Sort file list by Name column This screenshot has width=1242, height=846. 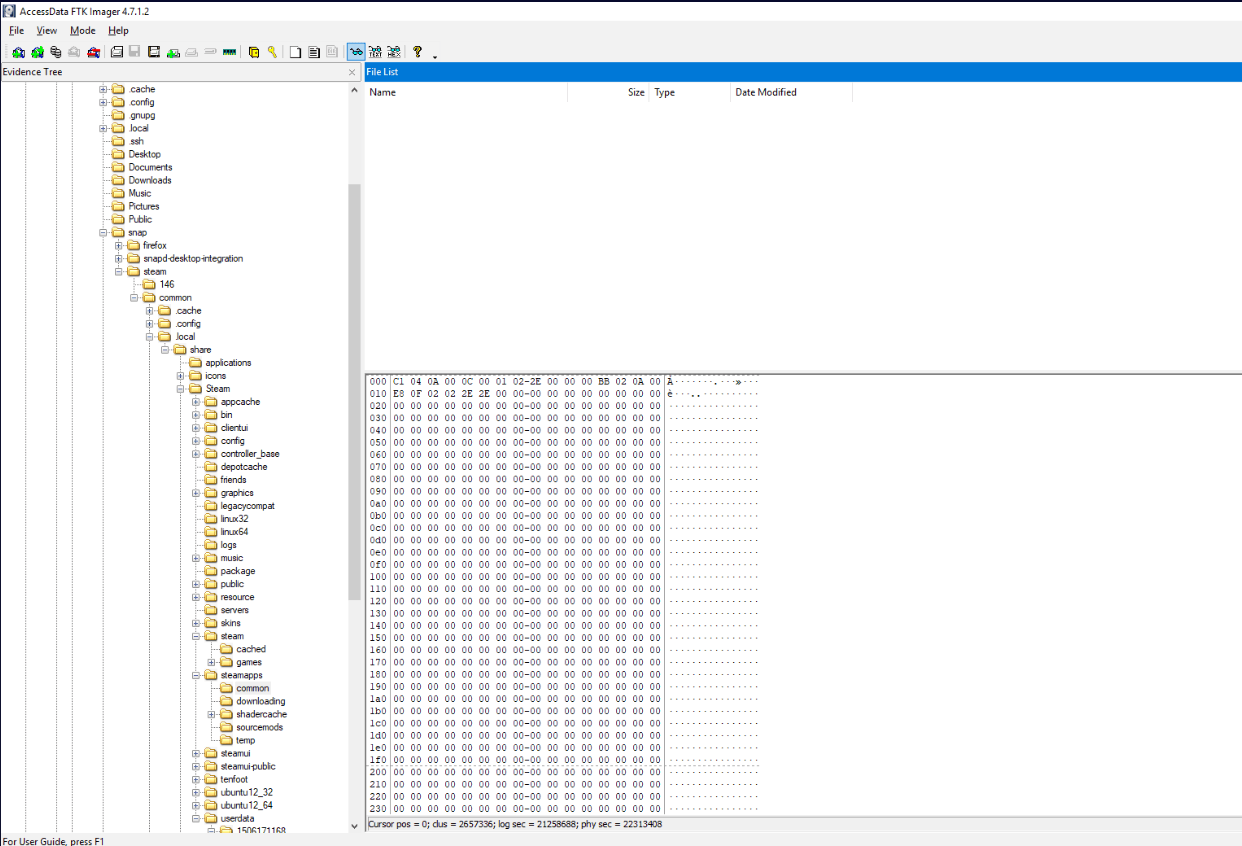click(466, 92)
